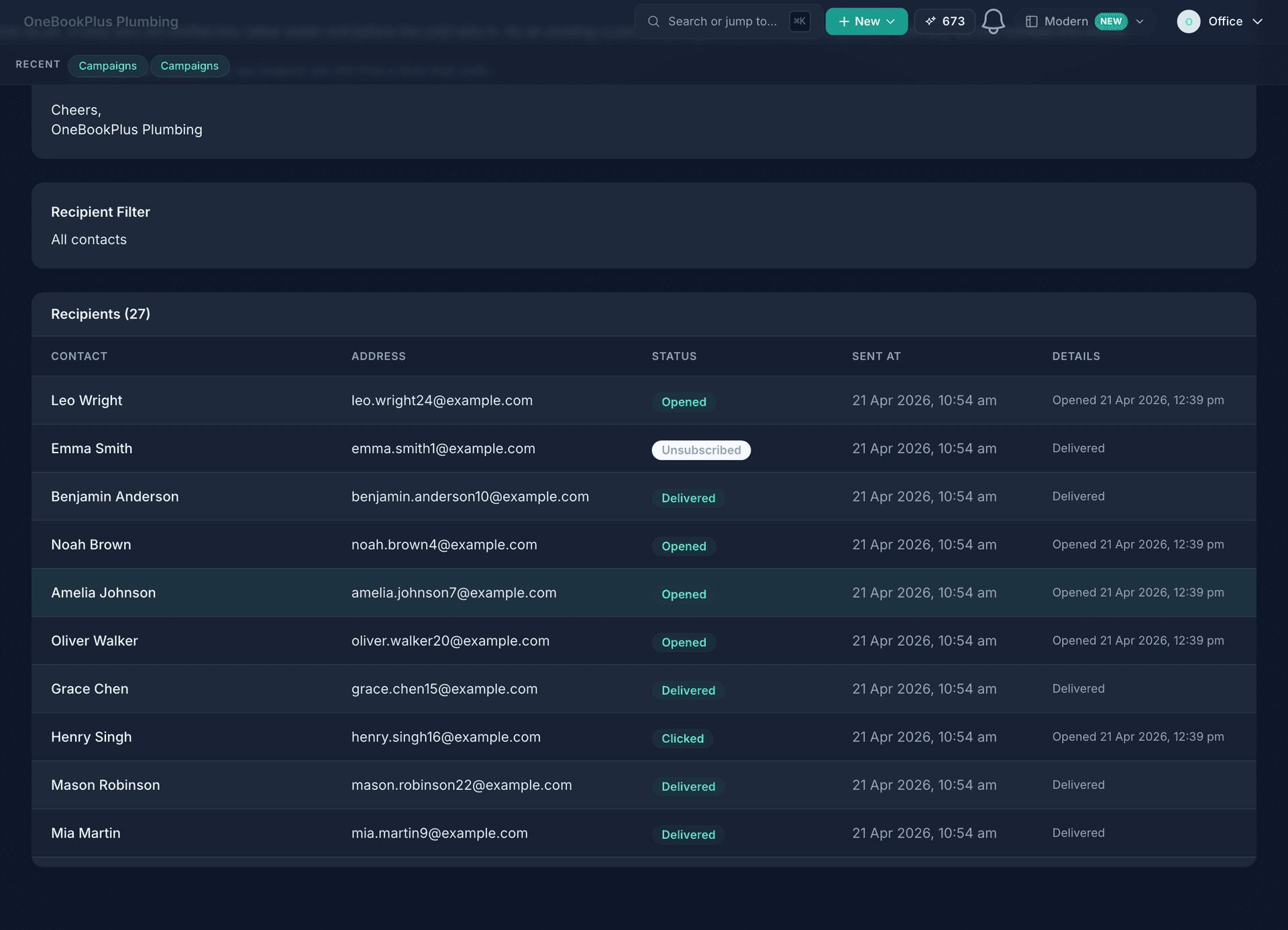Screen dimensions: 1288x930
Task: Open contact Oliver Walker
Action: click(x=95, y=641)
